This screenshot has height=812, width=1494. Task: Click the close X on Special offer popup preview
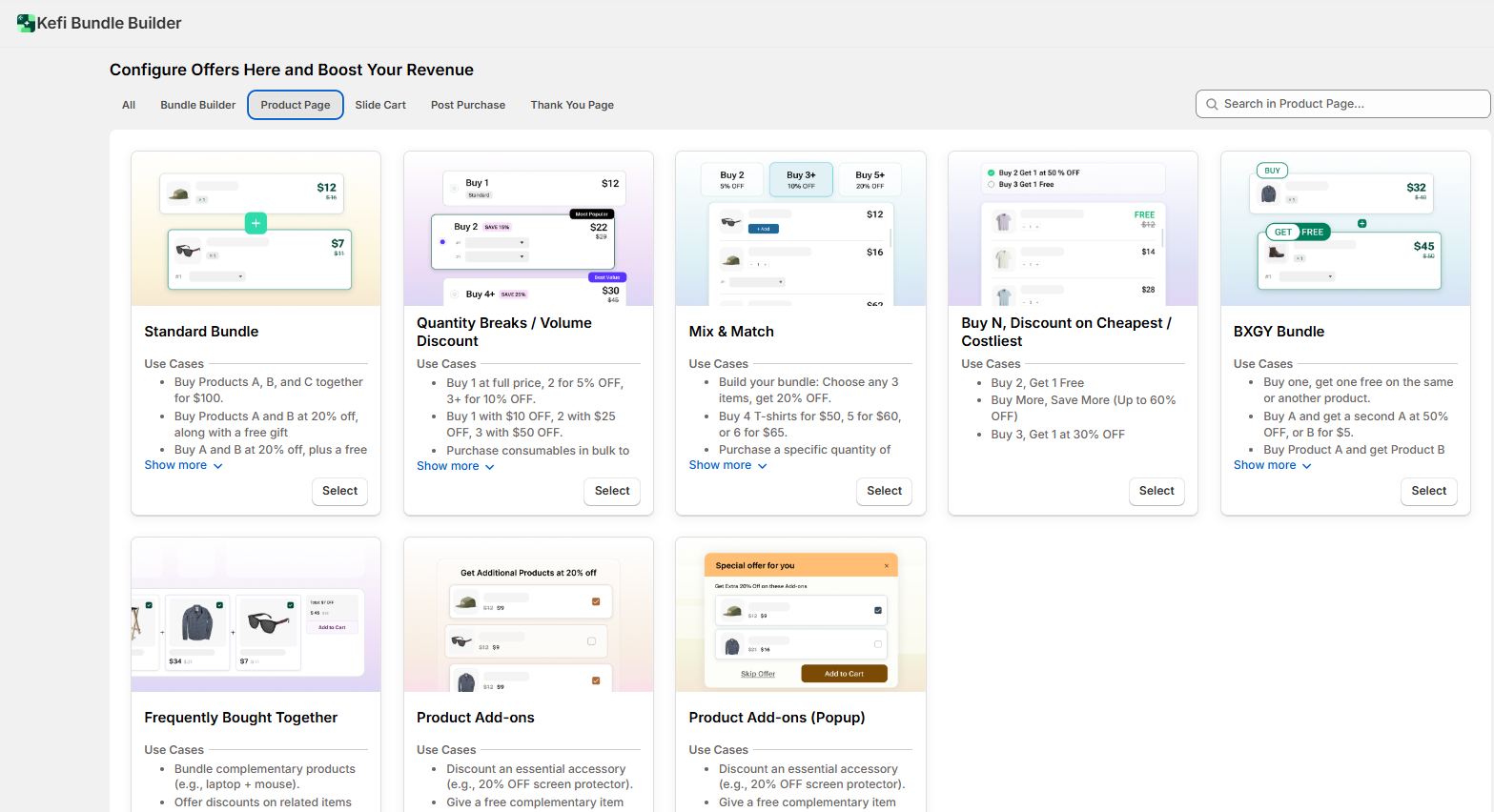point(886,566)
